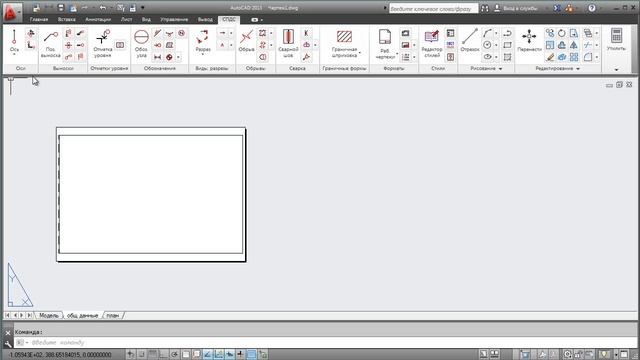Open the arc tool dropdown arrow
The height and width of the screenshot is (360, 640).
point(496,33)
